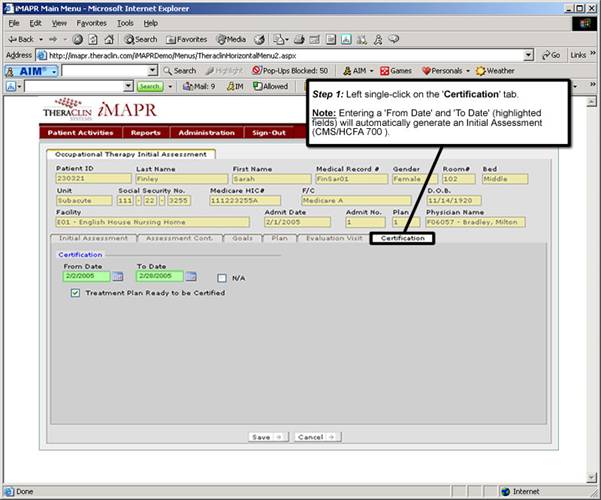601x500 pixels.
Task: Click the browser Back arrow
Action: [x=20, y=39]
